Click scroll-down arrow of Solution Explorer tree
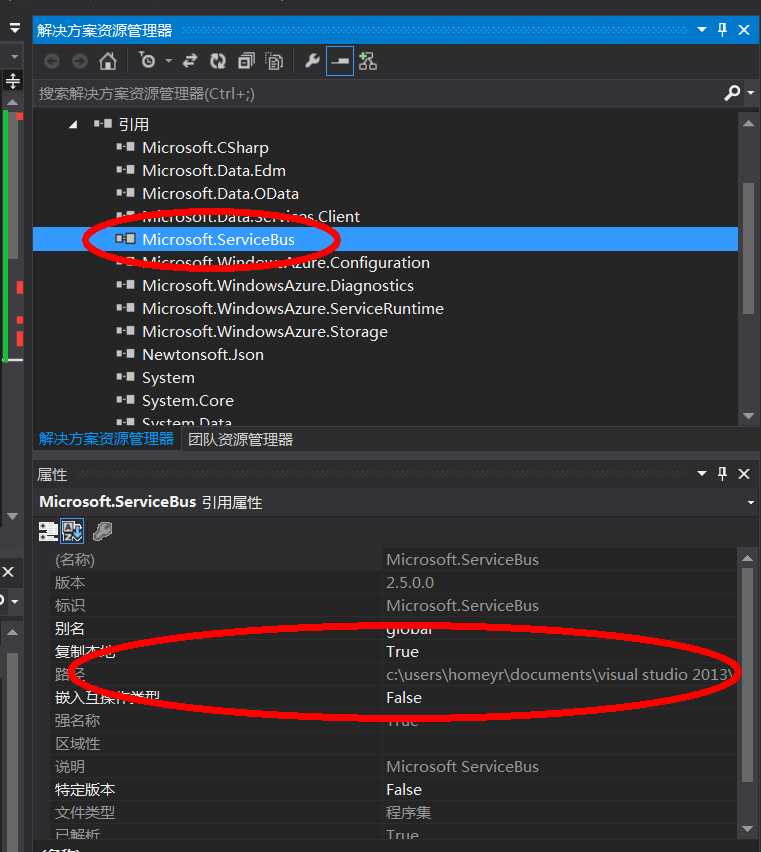This screenshot has height=852, width=761. [749, 416]
